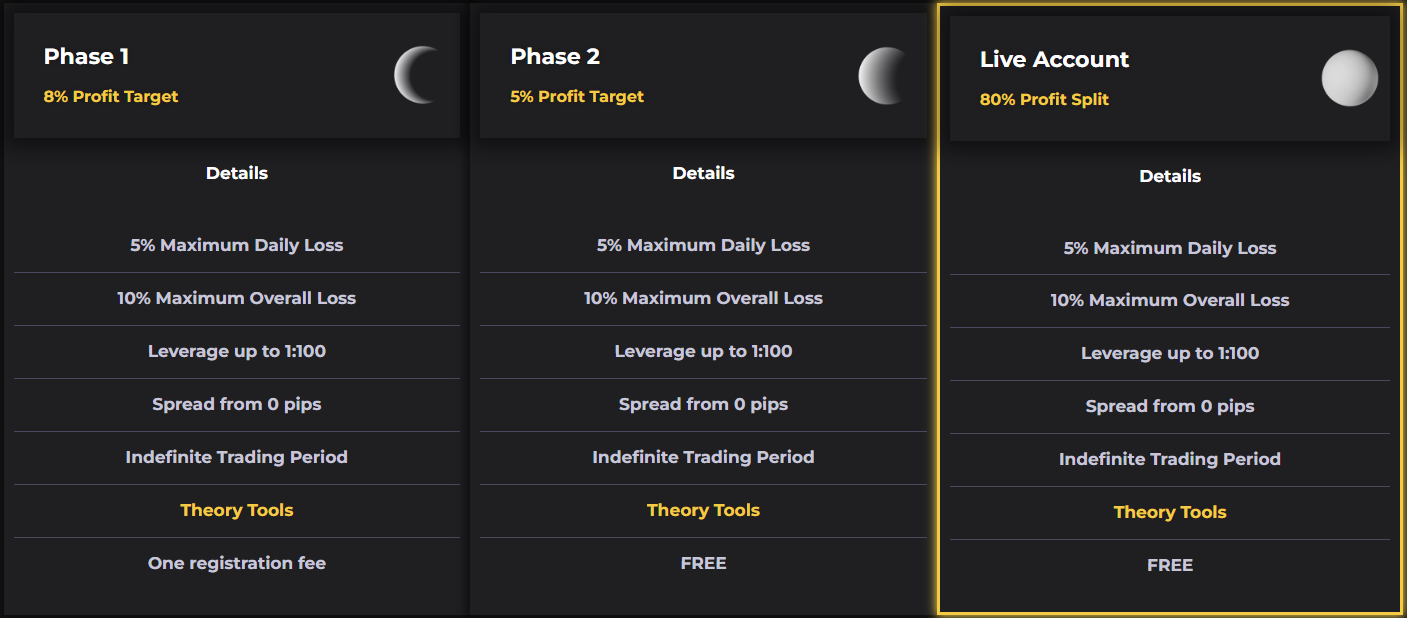Click Indefinite Trading Period in Phase 1
Screen dimensions: 1407x618
[x=237, y=457]
